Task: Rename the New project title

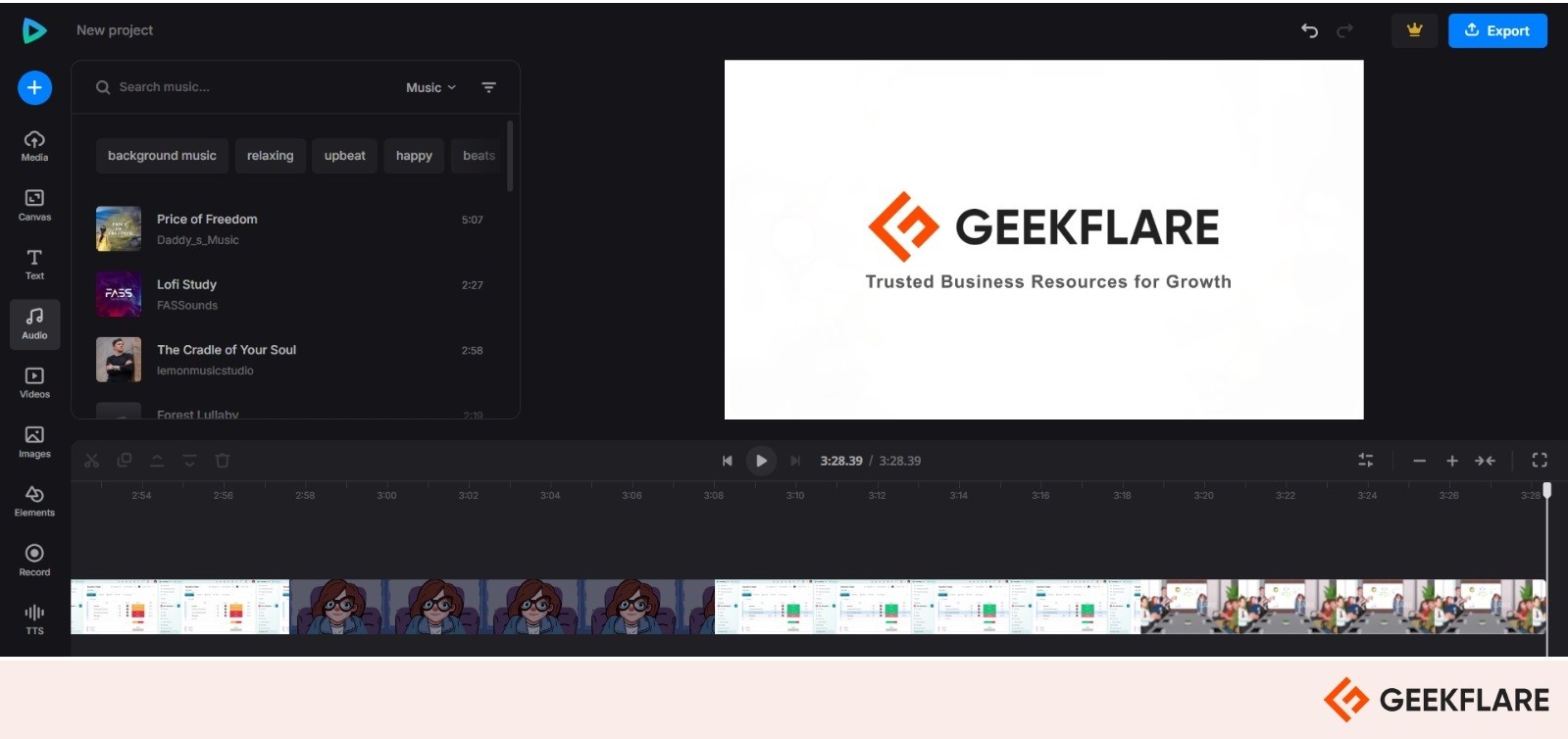Action: click(x=115, y=30)
